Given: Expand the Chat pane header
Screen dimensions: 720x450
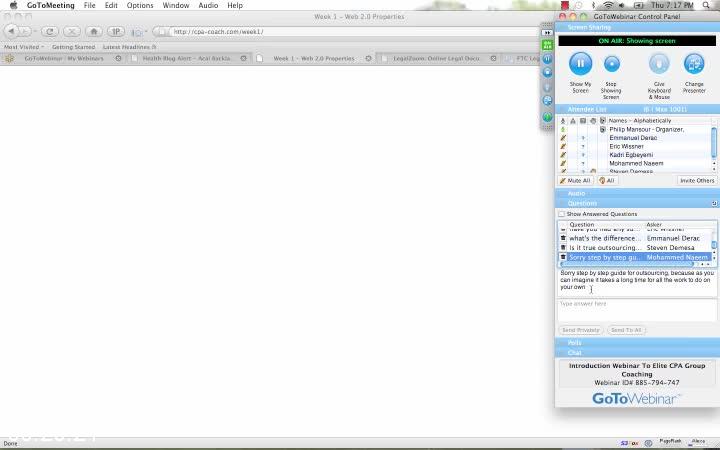Looking at the screenshot, I should pyautogui.click(x=637, y=353).
